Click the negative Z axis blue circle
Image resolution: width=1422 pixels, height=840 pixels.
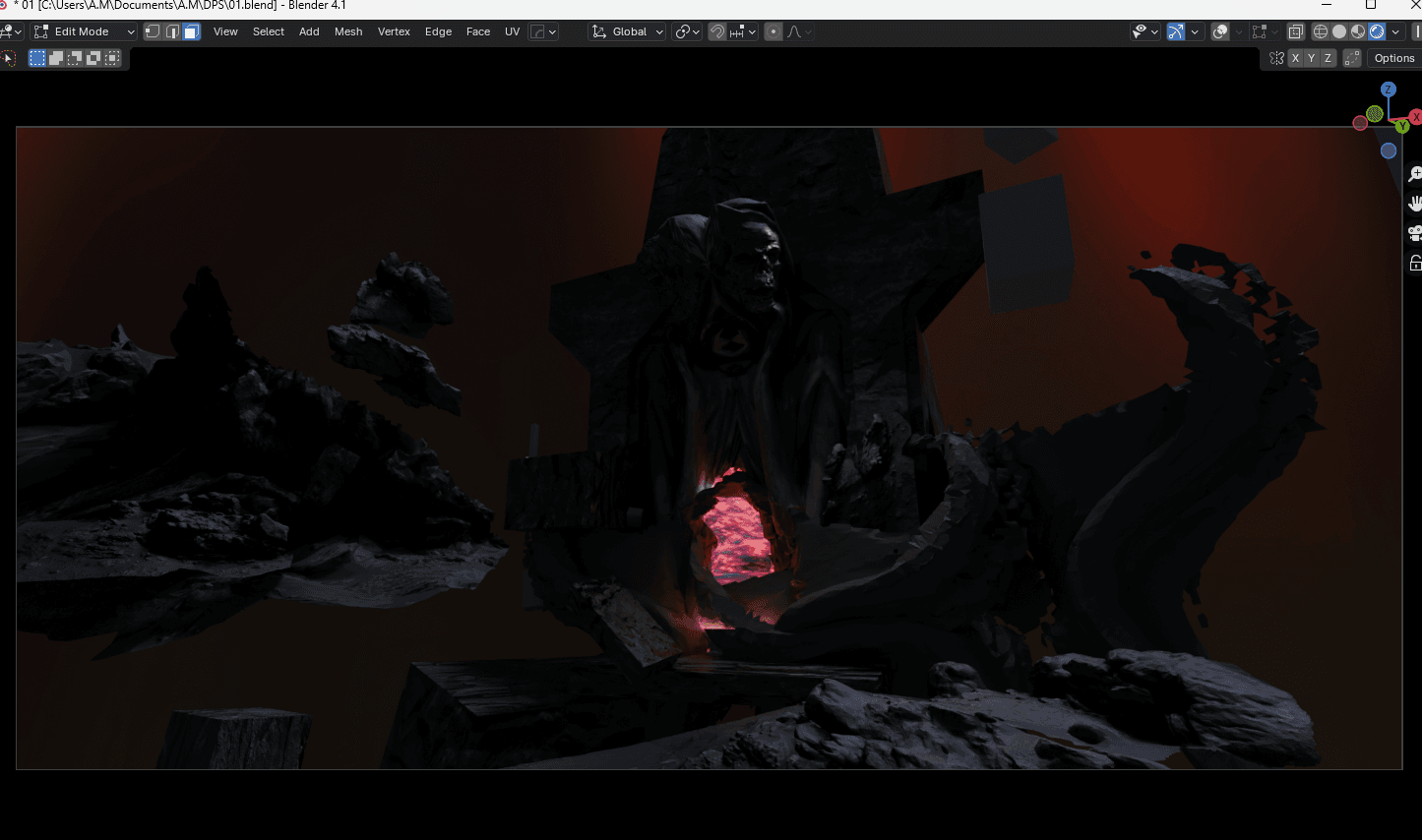tap(1389, 150)
